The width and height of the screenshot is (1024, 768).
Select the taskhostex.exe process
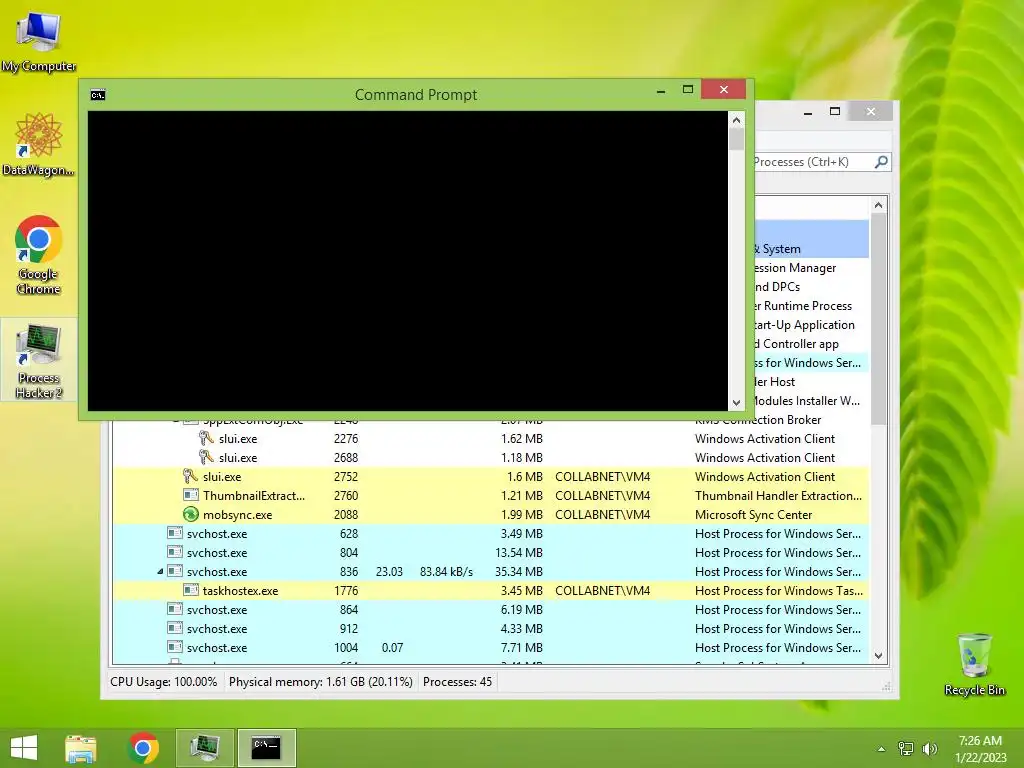(490, 590)
